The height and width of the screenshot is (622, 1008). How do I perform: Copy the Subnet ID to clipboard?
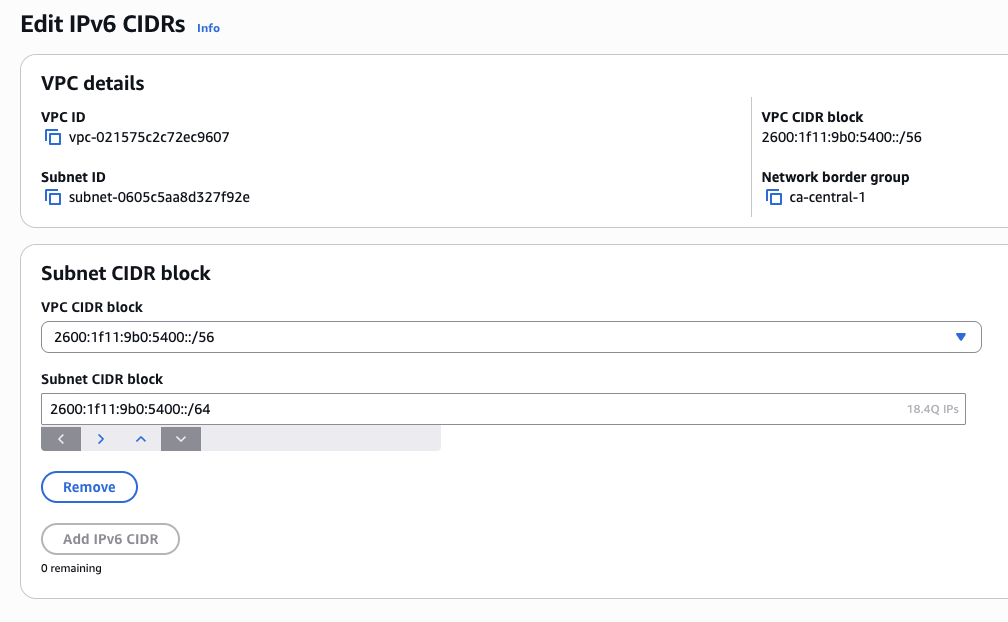(x=53, y=198)
